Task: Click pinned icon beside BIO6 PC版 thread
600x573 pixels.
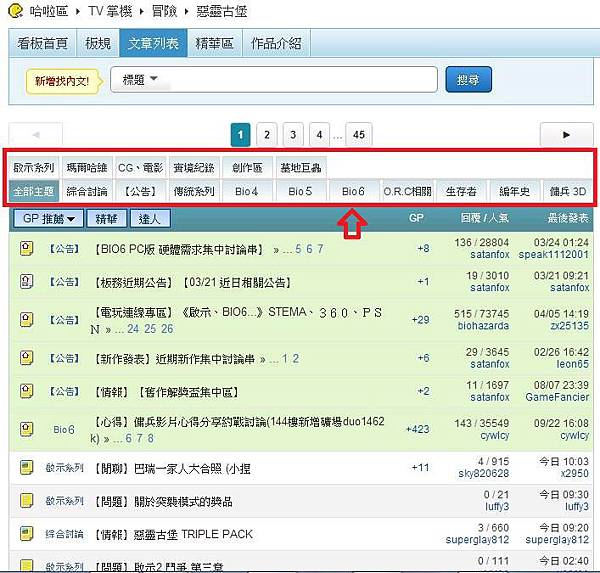Action: click(27, 249)
